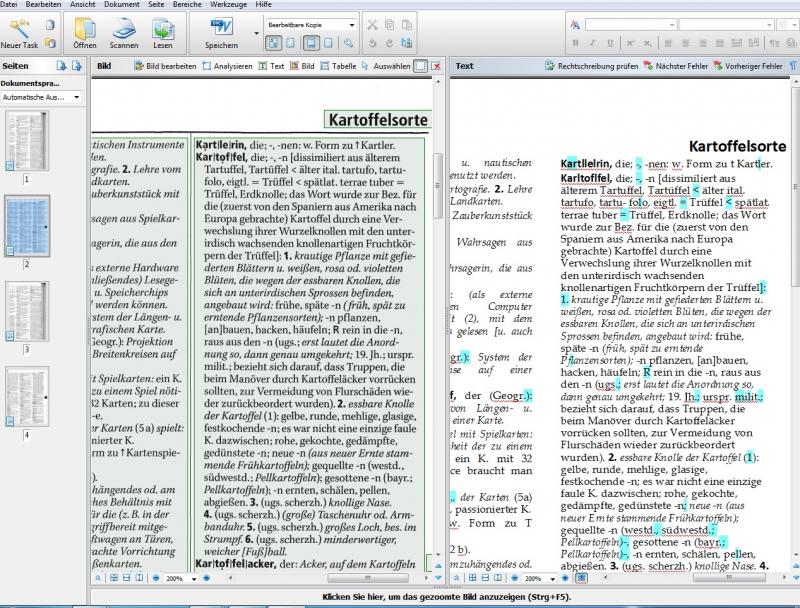
Task: Click zoom-in plus in Text pane
Action: 565,578
